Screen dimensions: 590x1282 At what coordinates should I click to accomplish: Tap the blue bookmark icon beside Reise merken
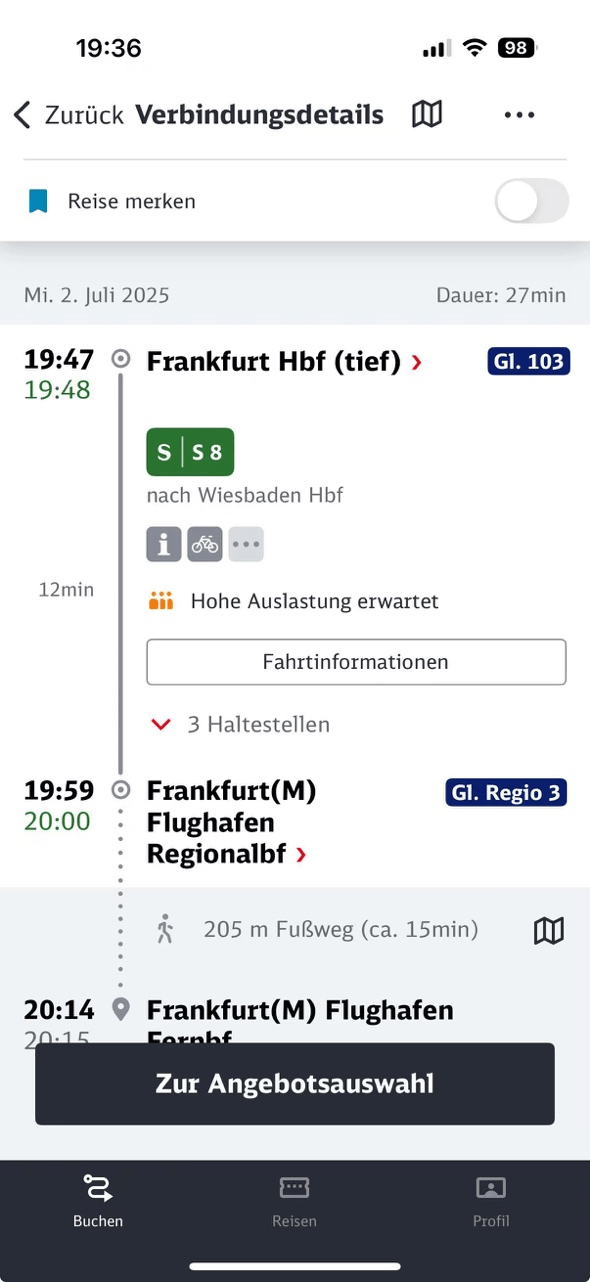38,201
